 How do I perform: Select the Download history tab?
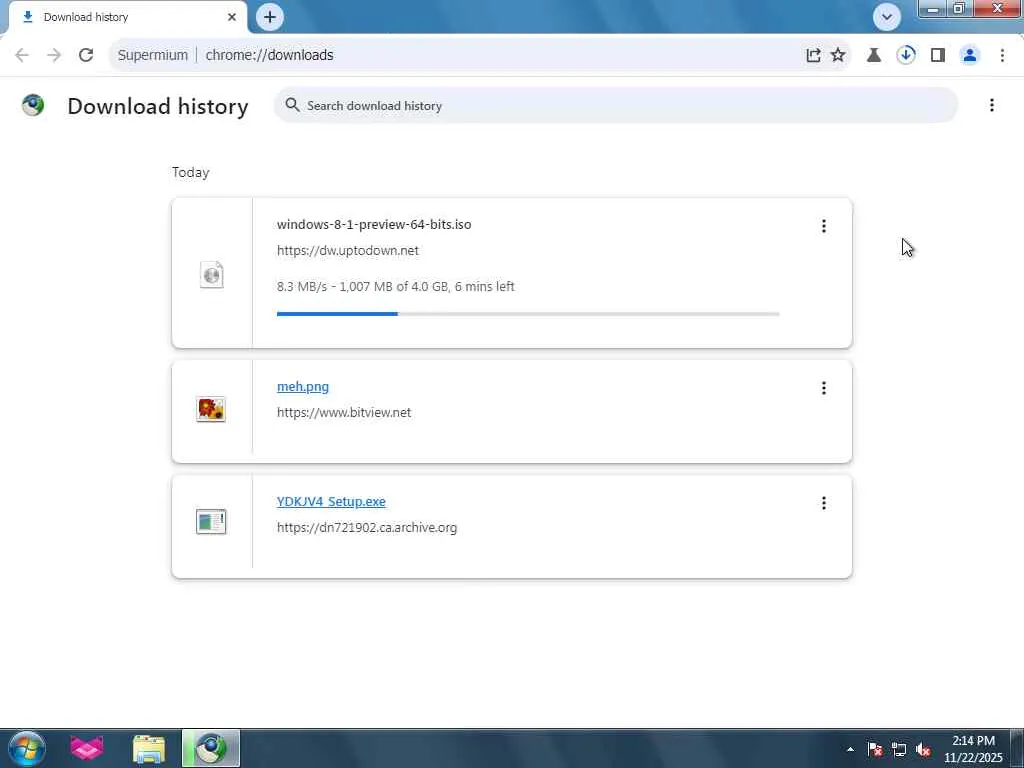click(x=127, y=18)
